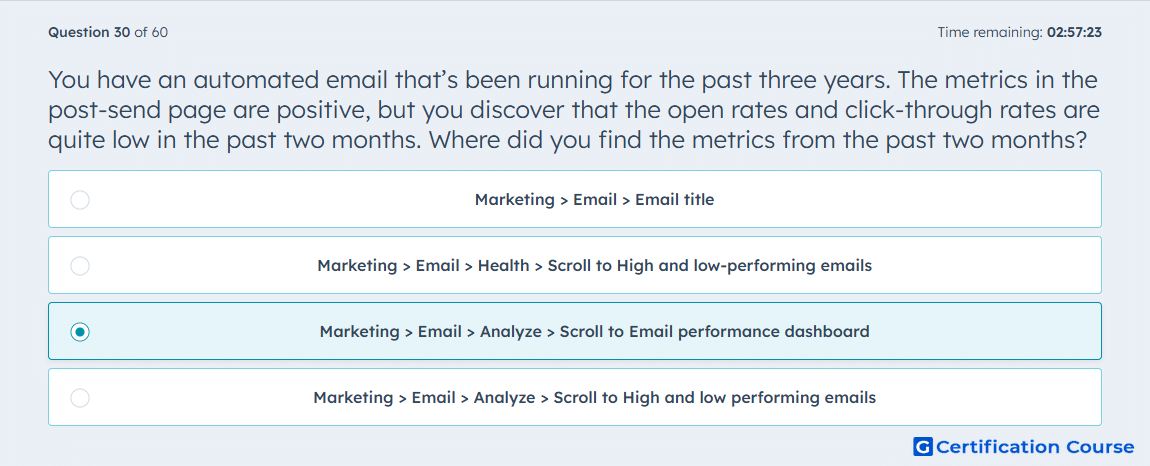The image size is (1150, 466).
Task: Click 'Email title' text in first answer
Action: (x=674, y=200)
